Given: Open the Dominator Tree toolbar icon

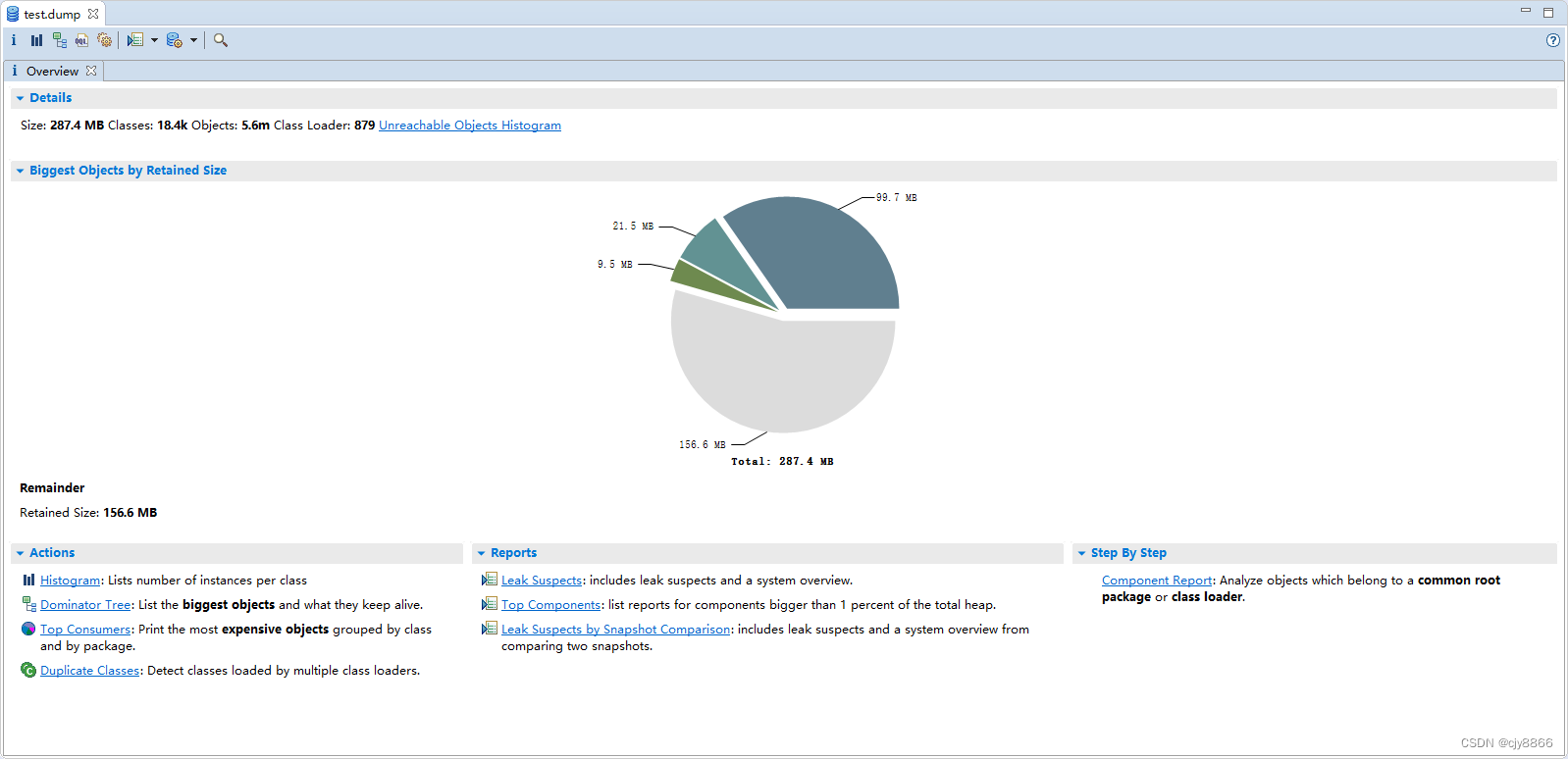Looking at the screenshot, I should click(x=60, y=40).
